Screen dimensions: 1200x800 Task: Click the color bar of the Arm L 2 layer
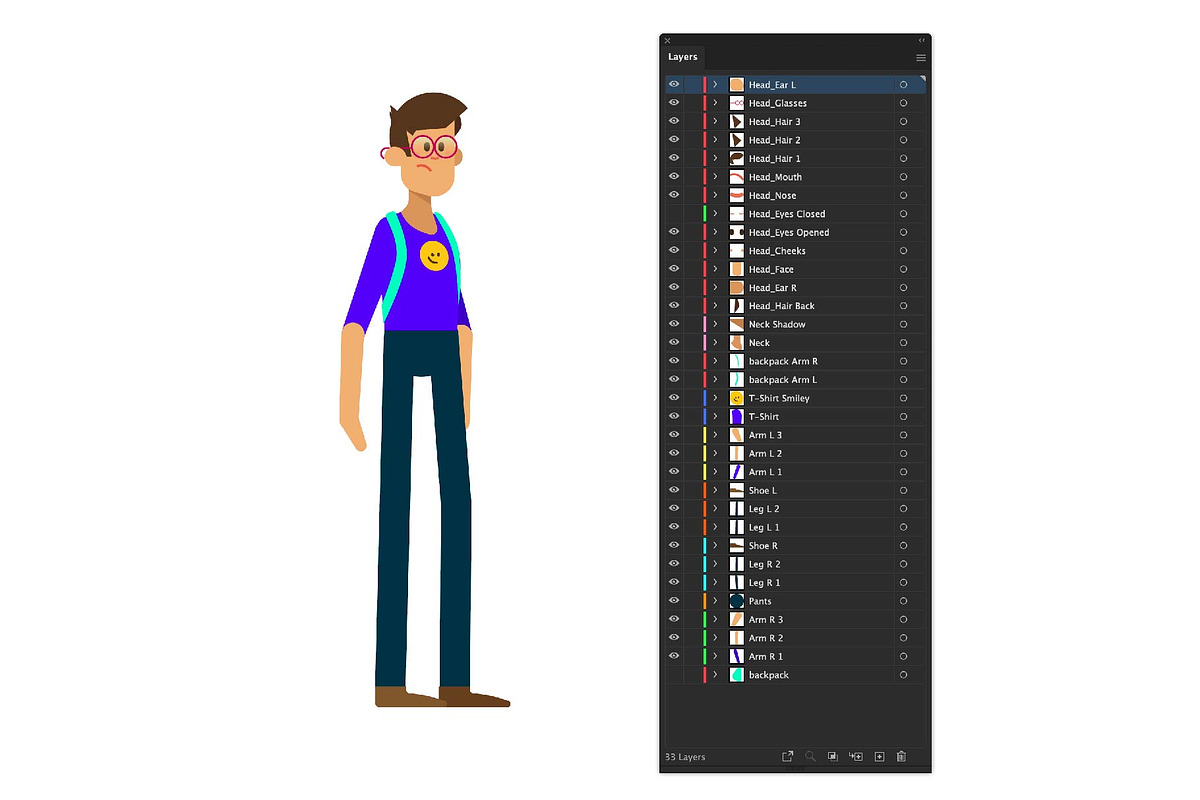tap(705, 453)
